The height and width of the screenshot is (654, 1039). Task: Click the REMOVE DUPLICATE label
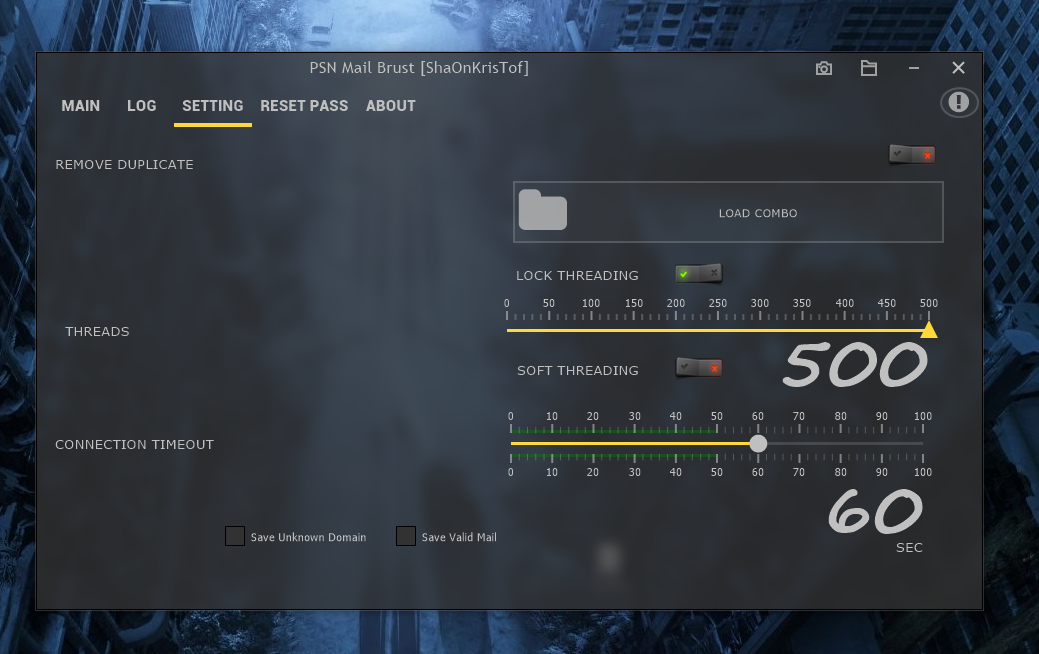(125, 164)
